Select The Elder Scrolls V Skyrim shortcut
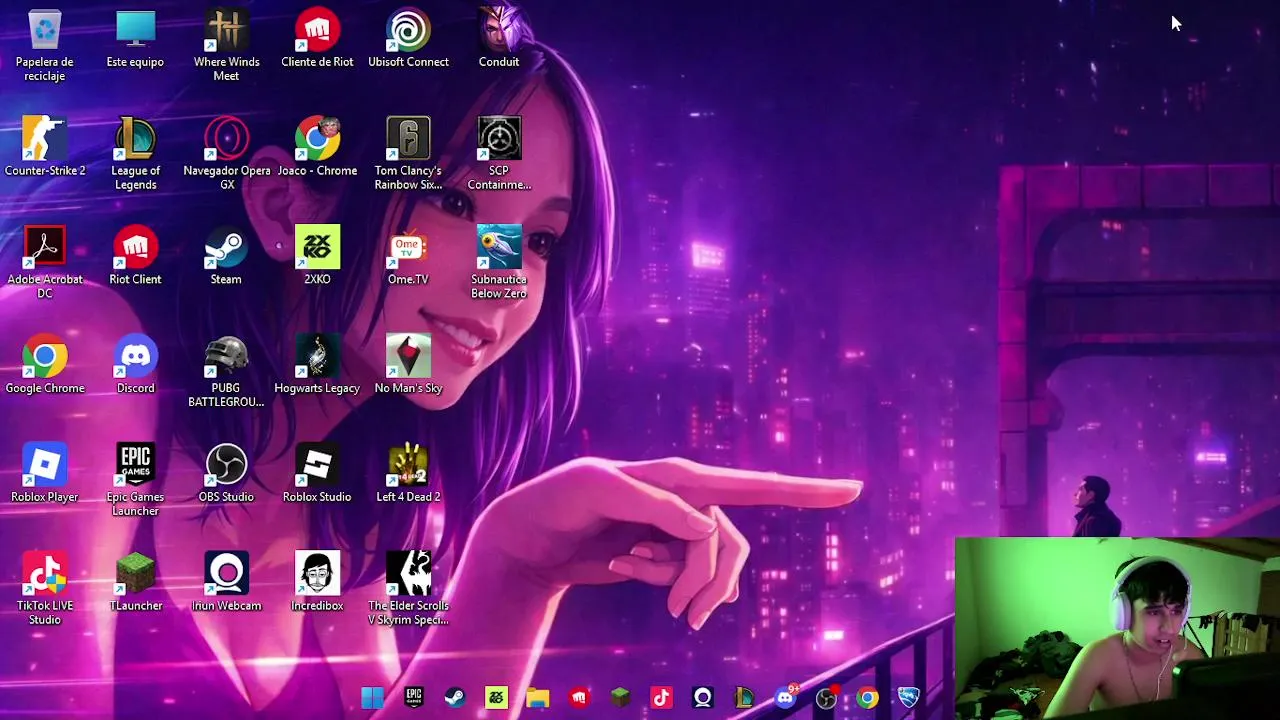The height and width of the screenshot is (720, 1280). (408, 590)
